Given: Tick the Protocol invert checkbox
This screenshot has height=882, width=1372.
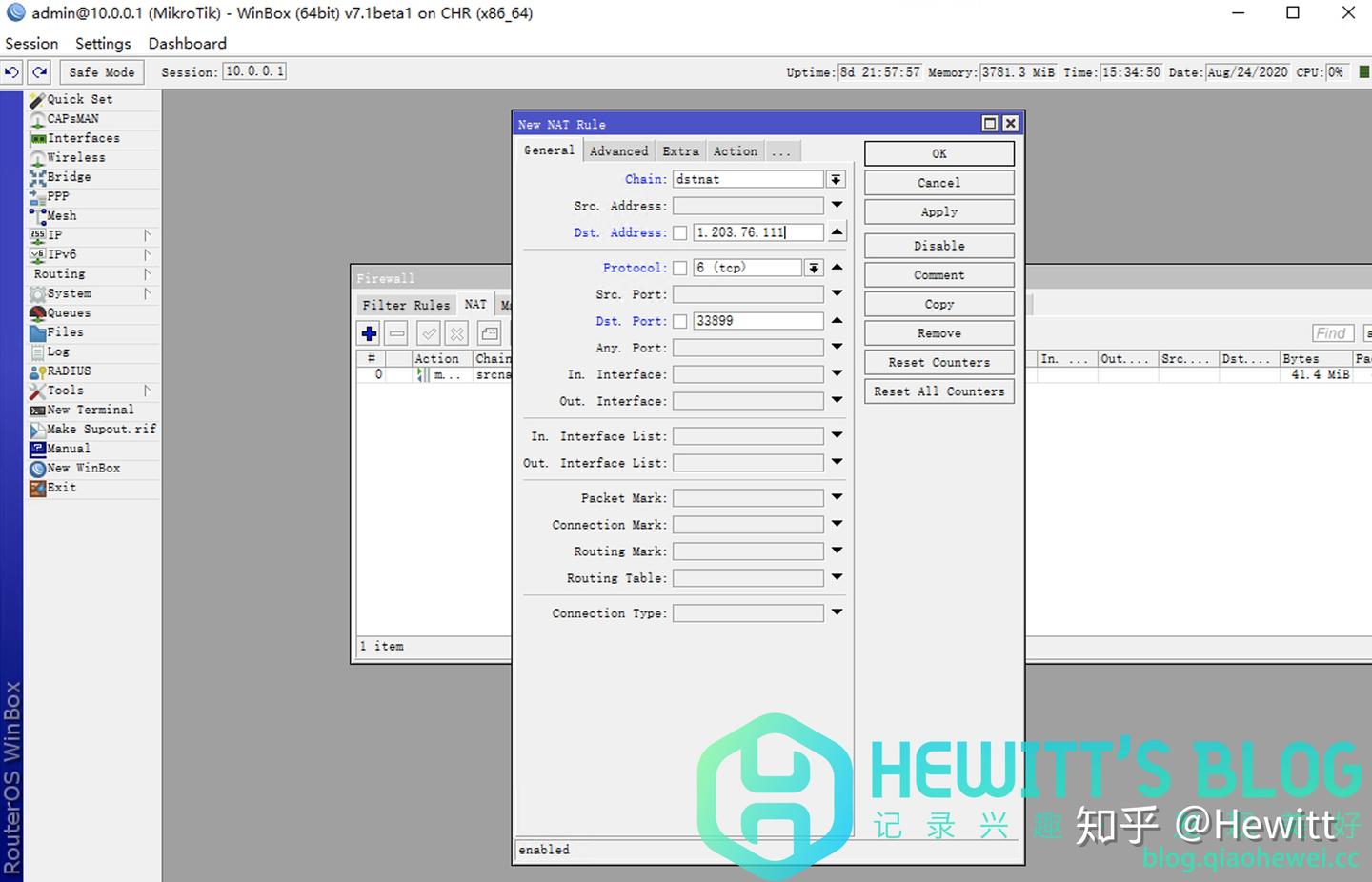Looking at the screenshot, I should tap(680, 269).
